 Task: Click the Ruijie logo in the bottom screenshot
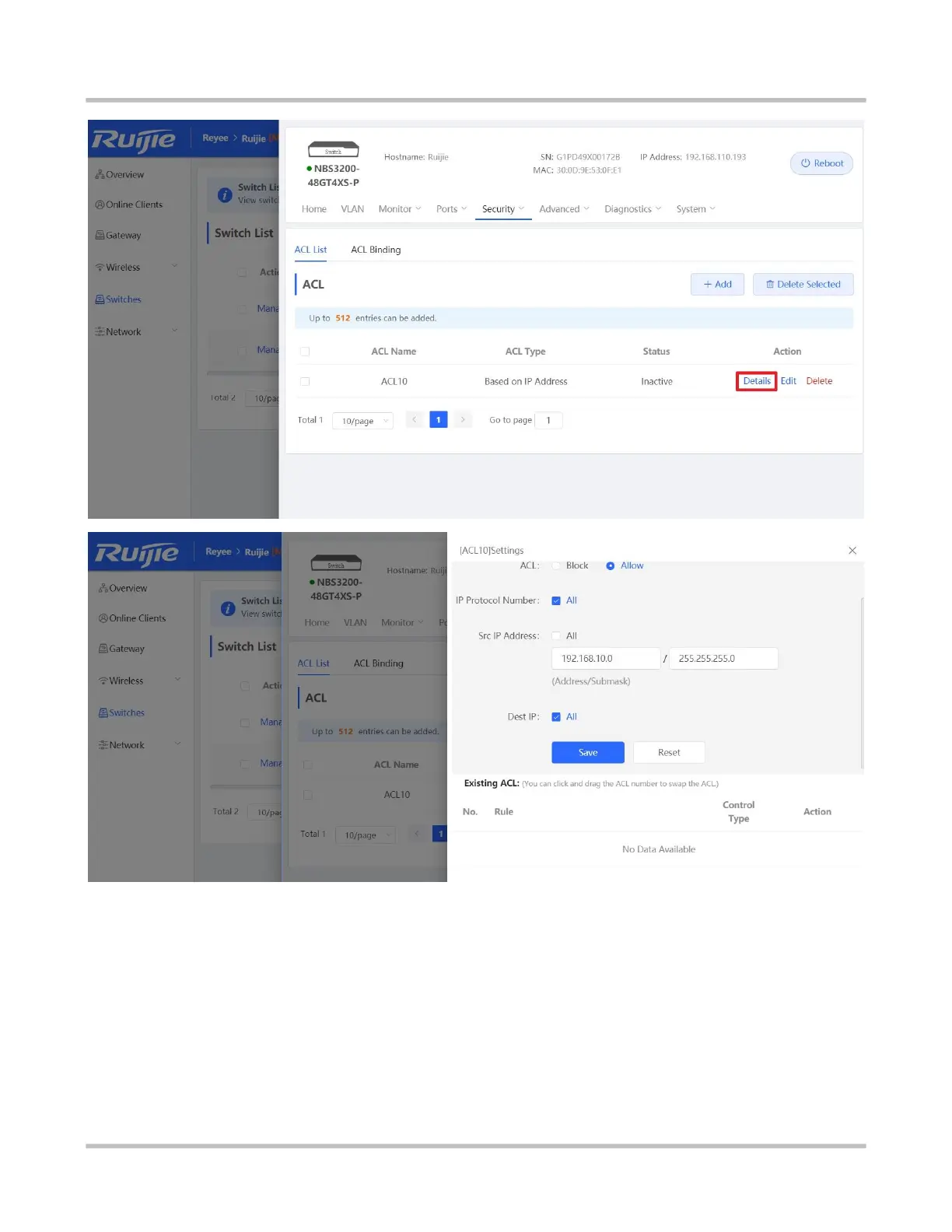pos(137,554)
